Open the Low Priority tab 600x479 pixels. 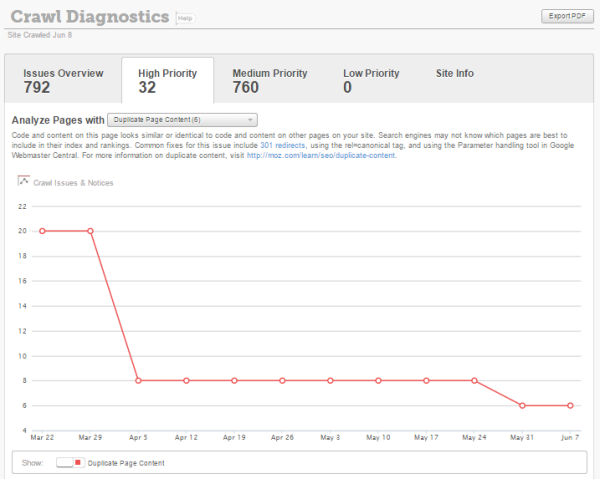(371, 80)
